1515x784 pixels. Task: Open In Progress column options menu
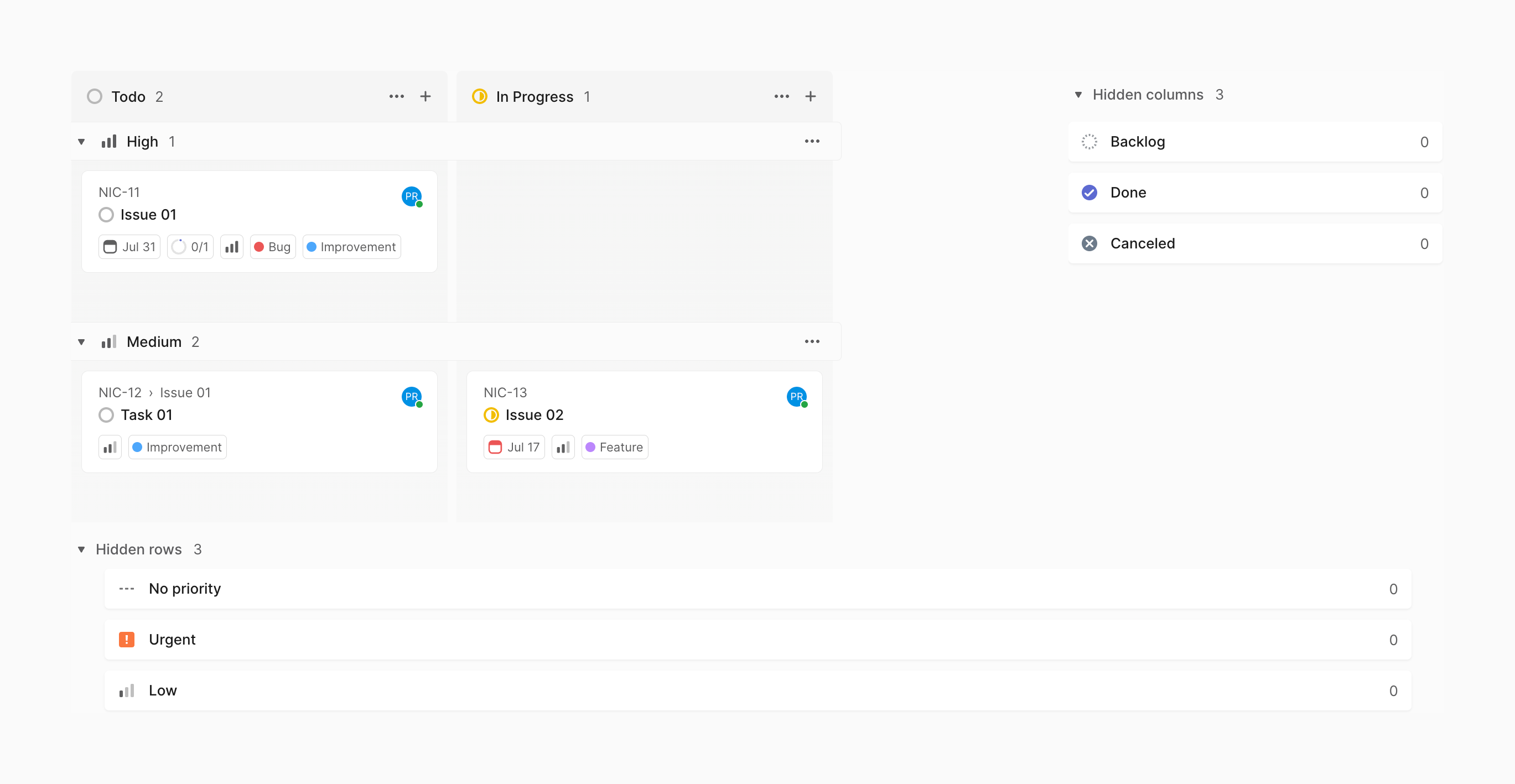tap(781, 96)
